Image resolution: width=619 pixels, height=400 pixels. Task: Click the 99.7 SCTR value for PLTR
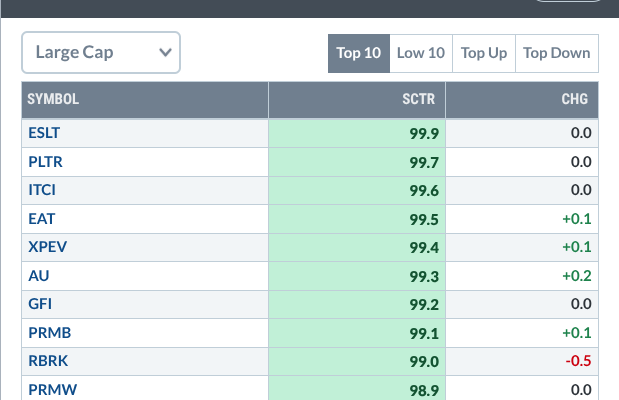click(x=424, y=163)
